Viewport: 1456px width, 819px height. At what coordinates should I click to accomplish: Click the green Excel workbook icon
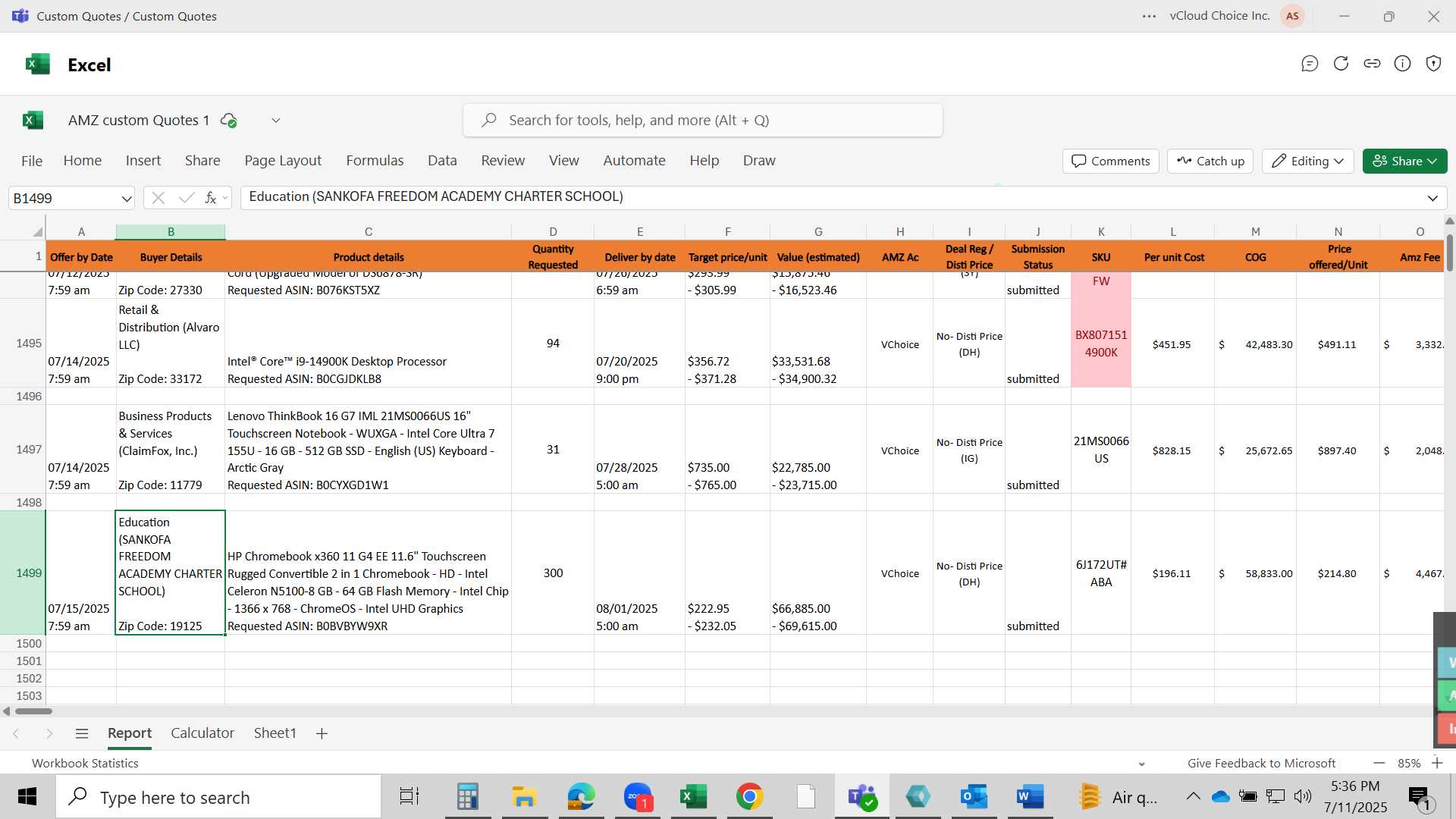point(33,121)
